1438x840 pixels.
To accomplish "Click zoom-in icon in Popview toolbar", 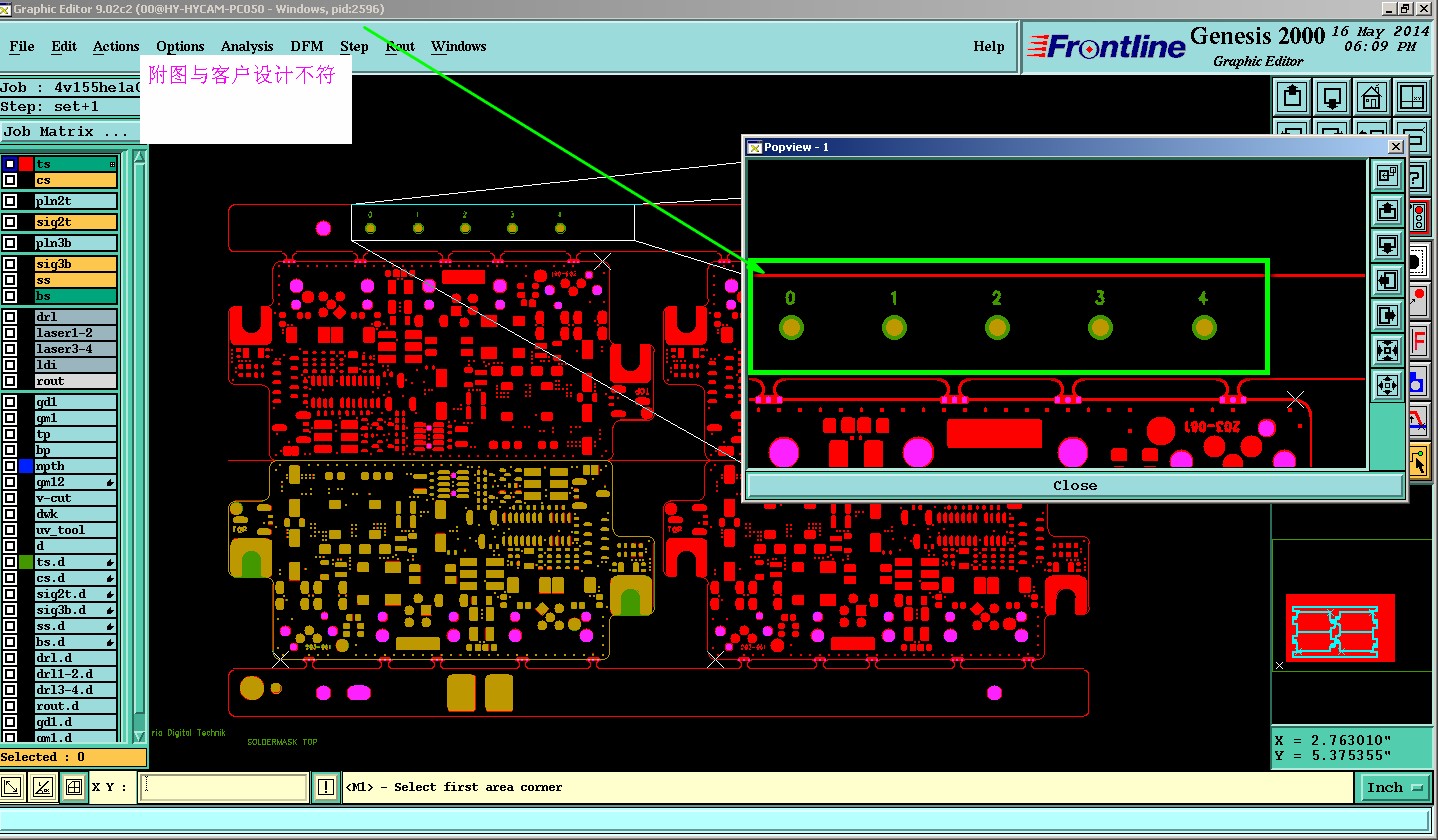I will (1387, 211).
